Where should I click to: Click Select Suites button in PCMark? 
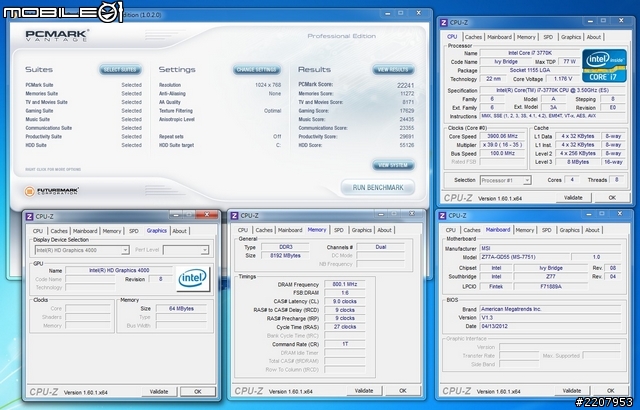point(120,70)
